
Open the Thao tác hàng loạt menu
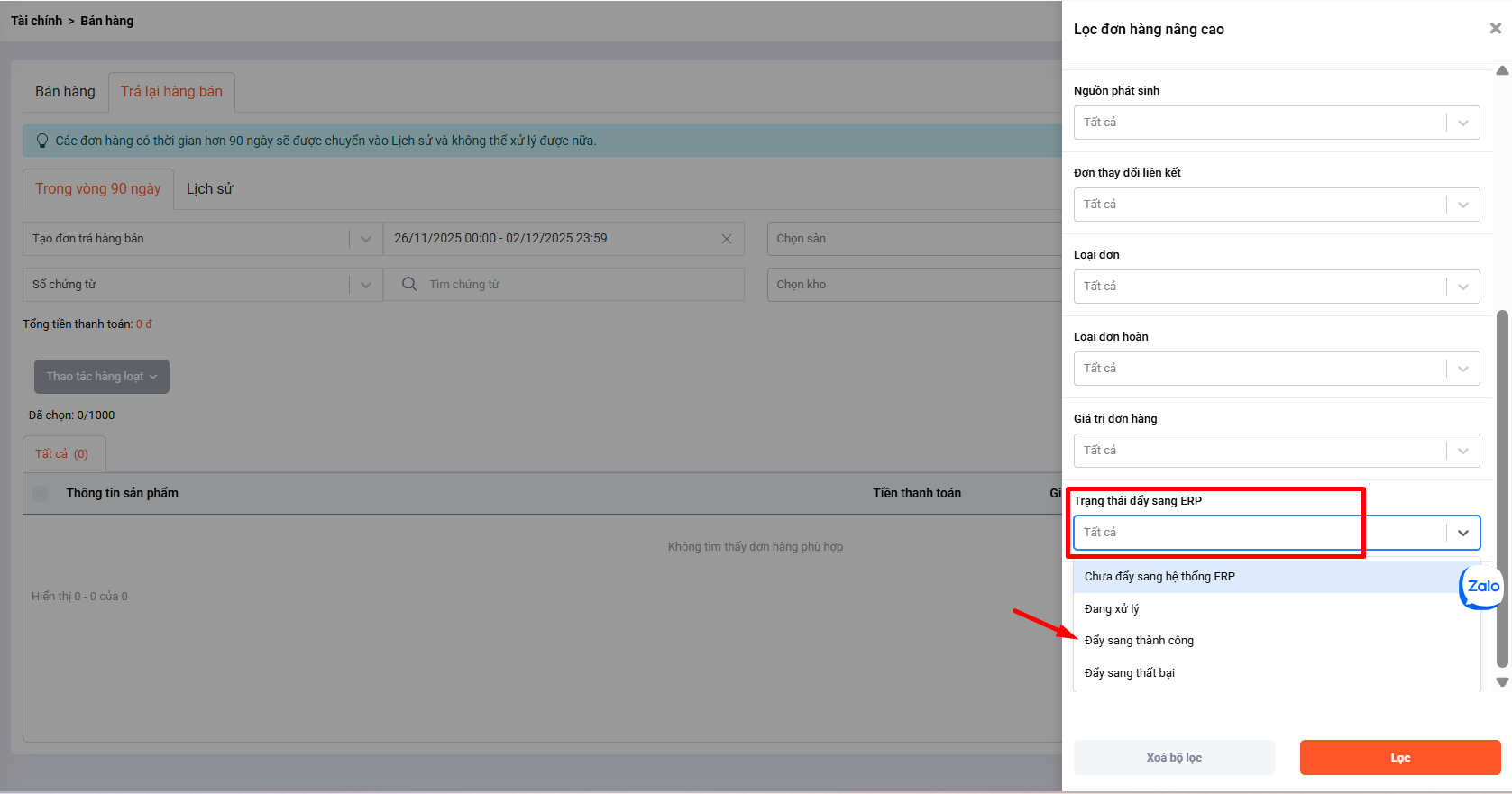(x=102, y=377)
